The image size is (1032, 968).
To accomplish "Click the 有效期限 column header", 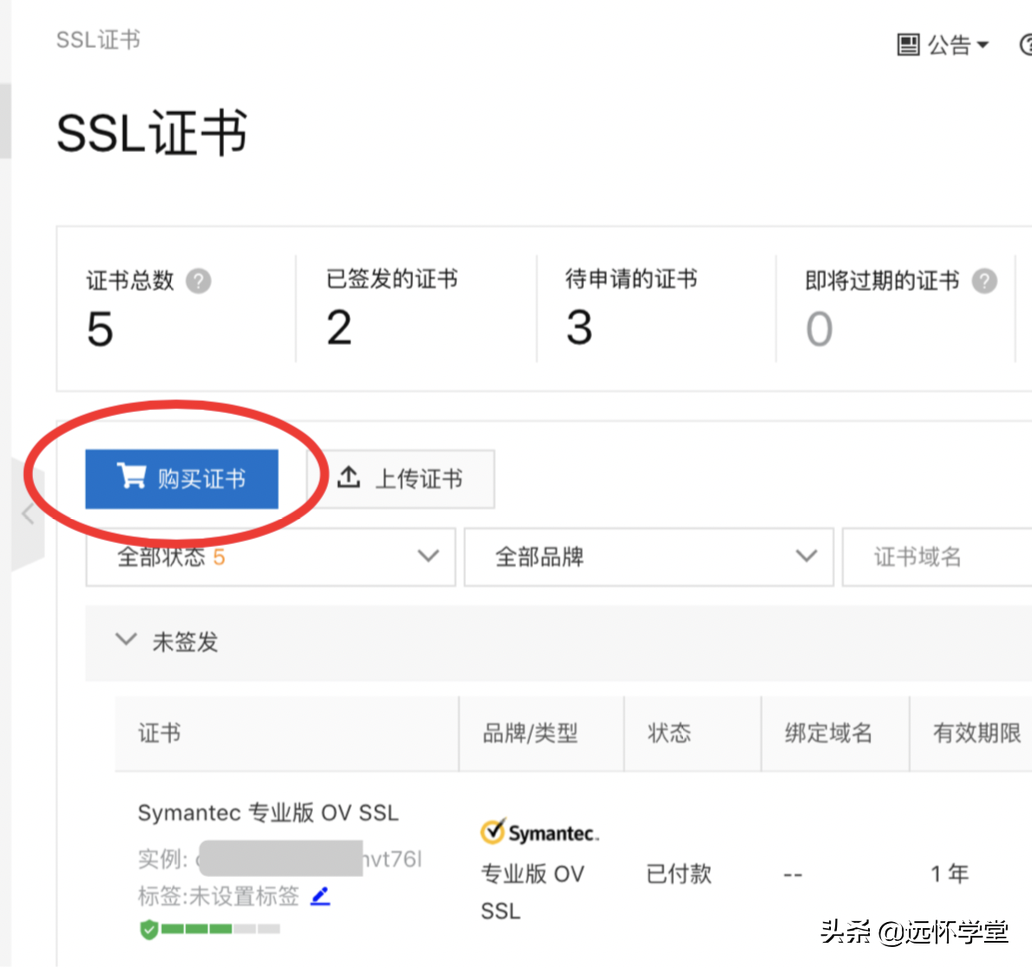I will [976, 733].
